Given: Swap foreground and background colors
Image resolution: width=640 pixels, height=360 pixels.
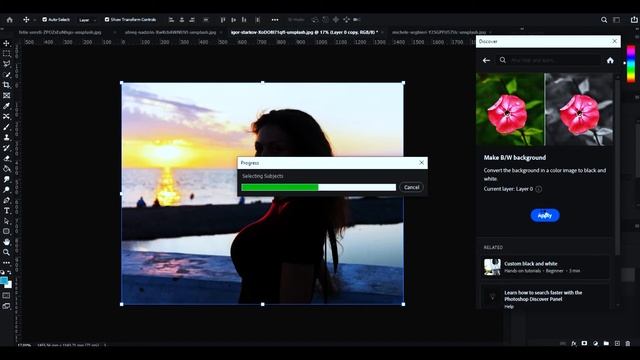Looking at the screenshot, I should pyautogui.click(x=9, y=273).
